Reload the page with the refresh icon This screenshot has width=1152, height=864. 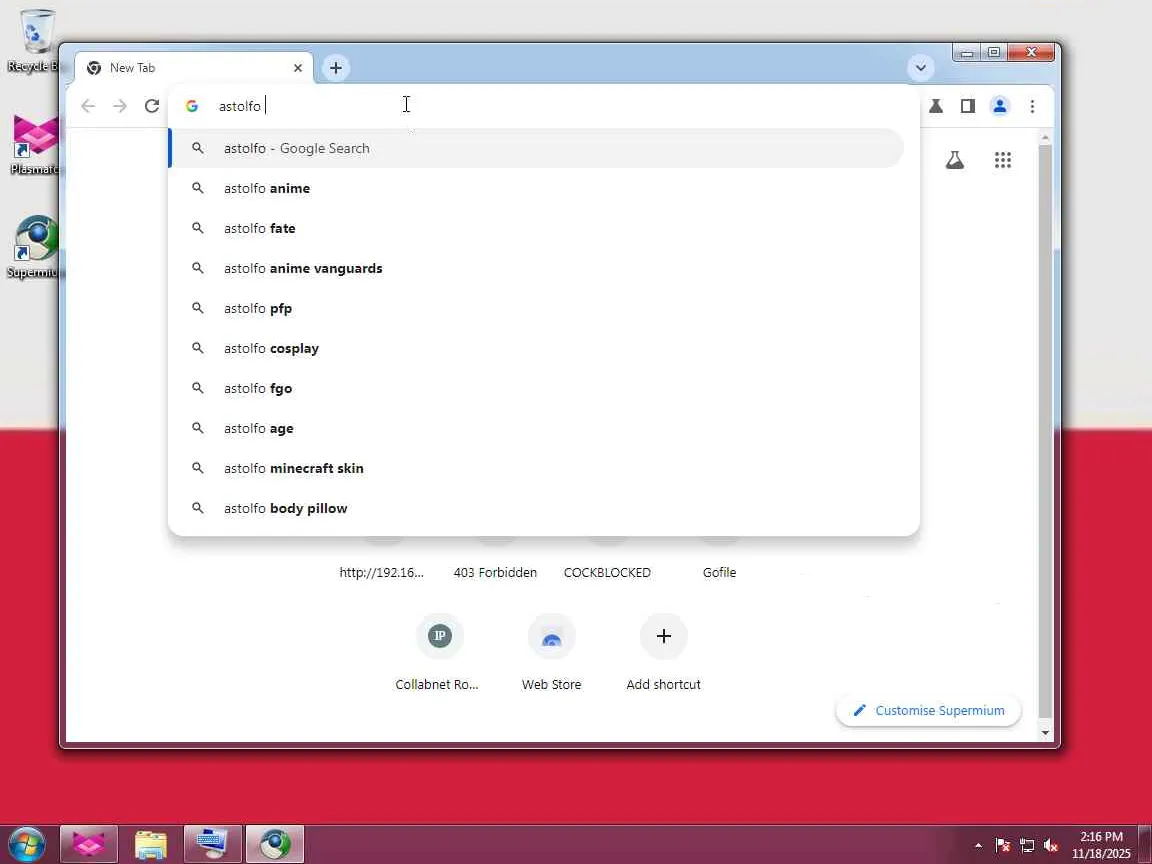[x=152, y=106]
